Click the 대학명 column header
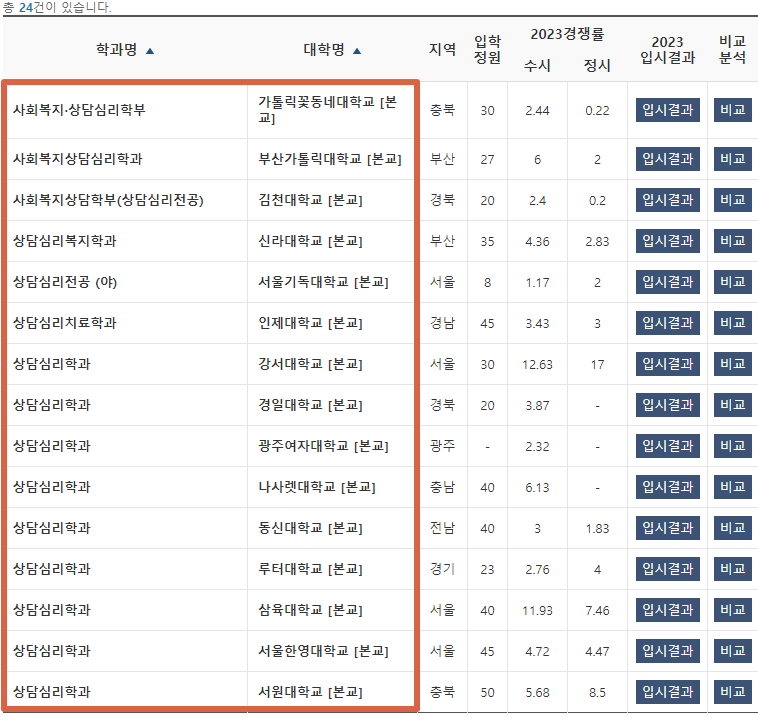The width and height of the screenshot is (758, 717). tap(324, 49)
